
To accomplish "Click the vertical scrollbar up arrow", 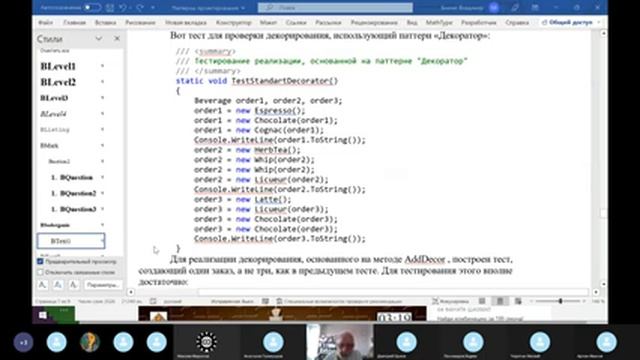I will coord(604,33).
